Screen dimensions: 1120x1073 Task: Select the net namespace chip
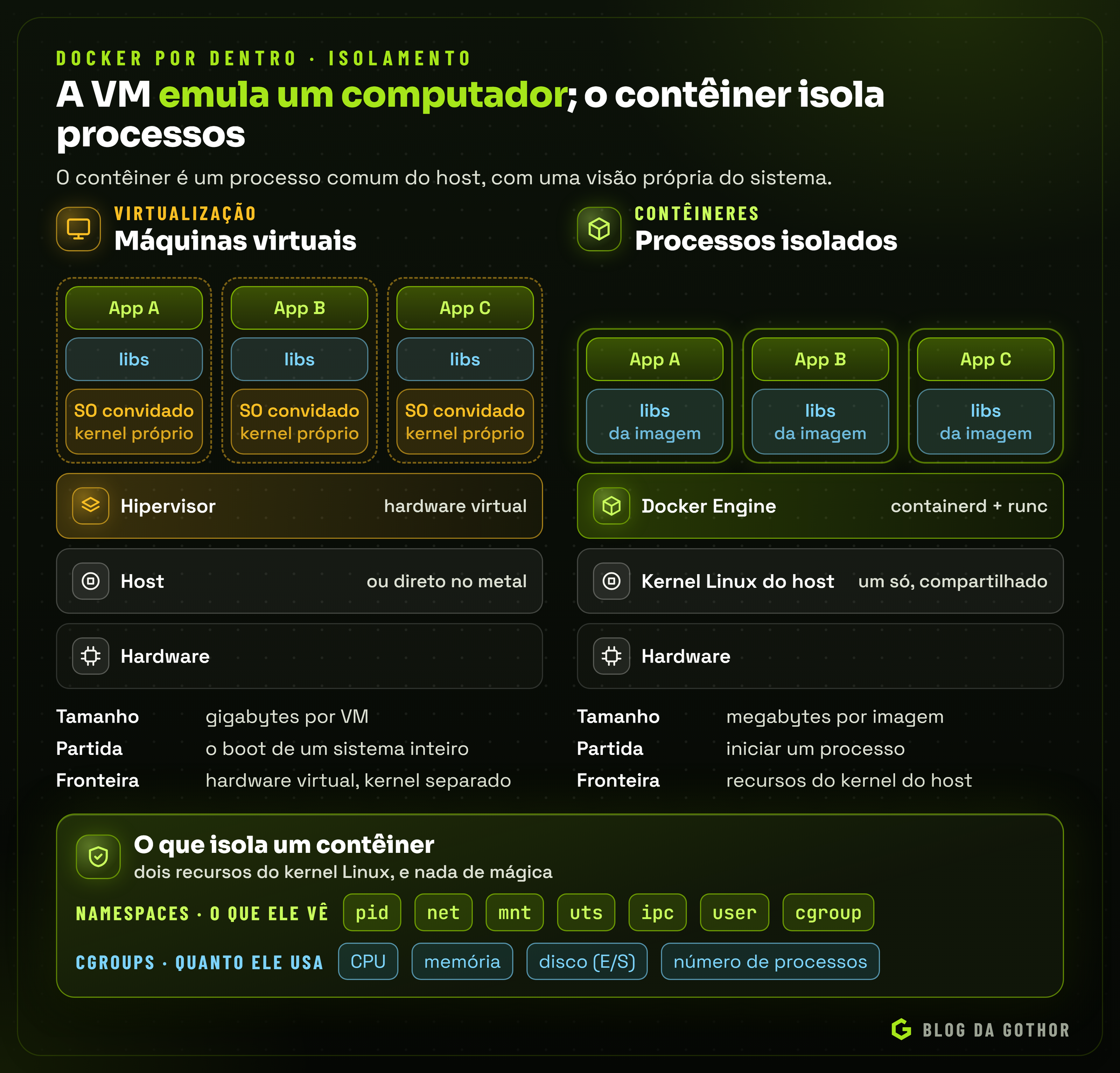443,913
